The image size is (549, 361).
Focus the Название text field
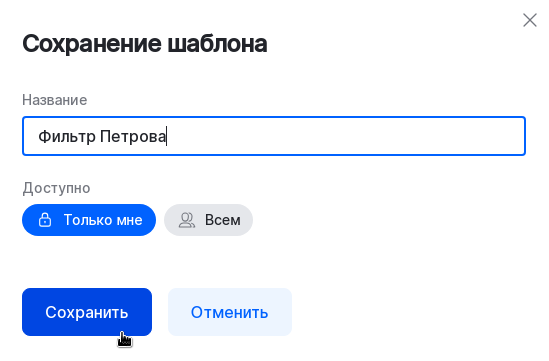point(274,136)
